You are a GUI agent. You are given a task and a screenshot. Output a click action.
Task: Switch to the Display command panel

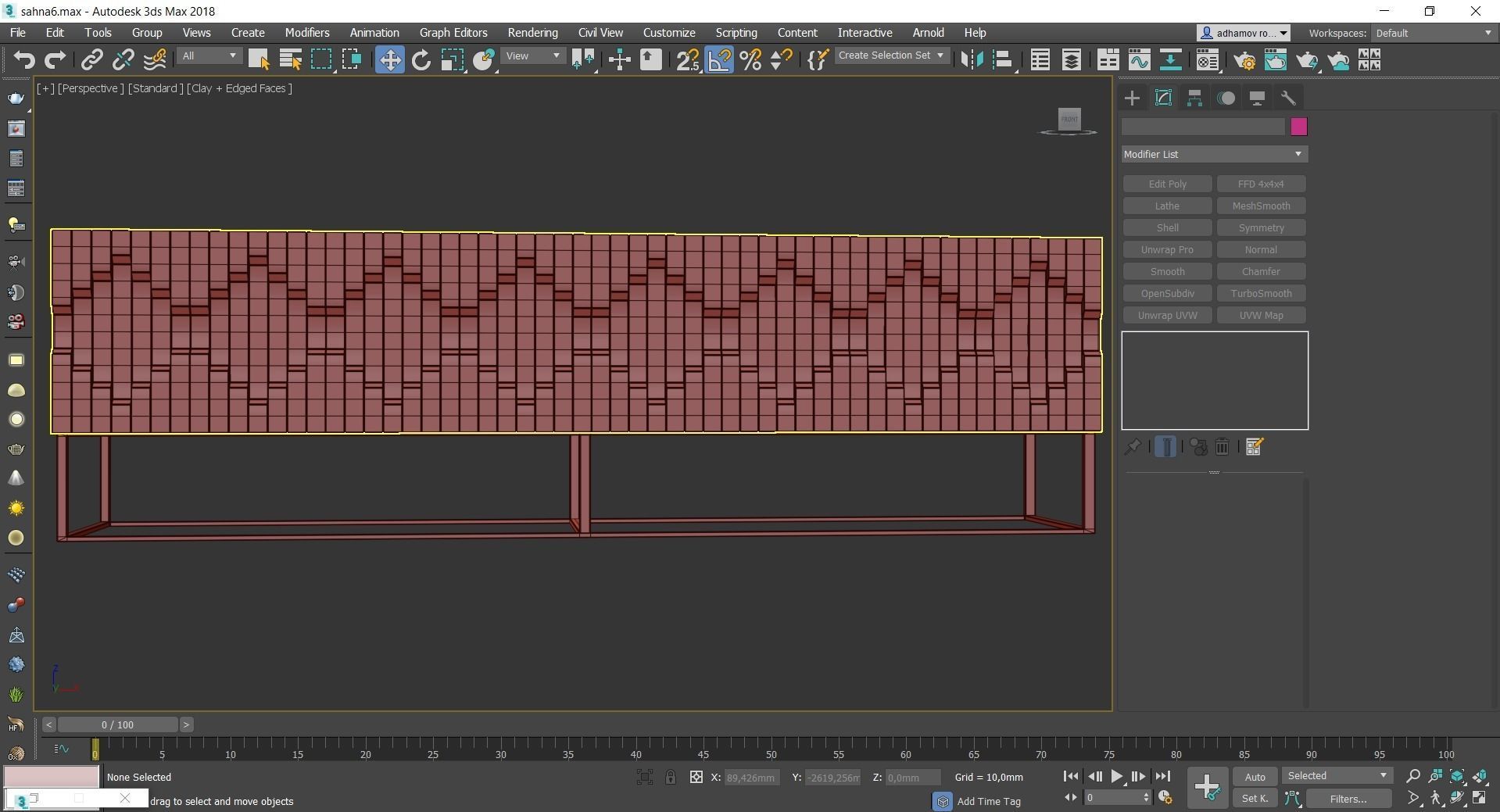(x=1257, y=98)
